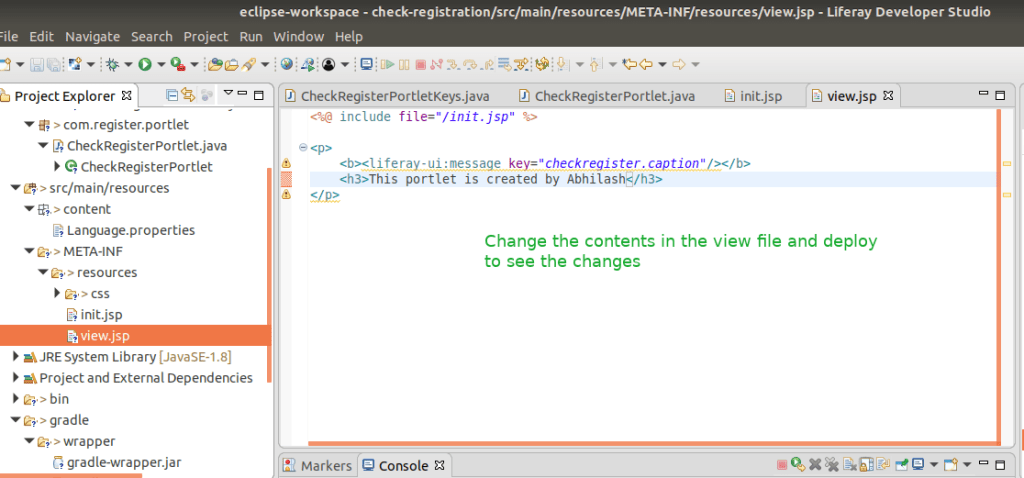The height and width of the screenshot is (478, 1024).
Task: Collapse all in Project Explorer
Action: (172, 96)
